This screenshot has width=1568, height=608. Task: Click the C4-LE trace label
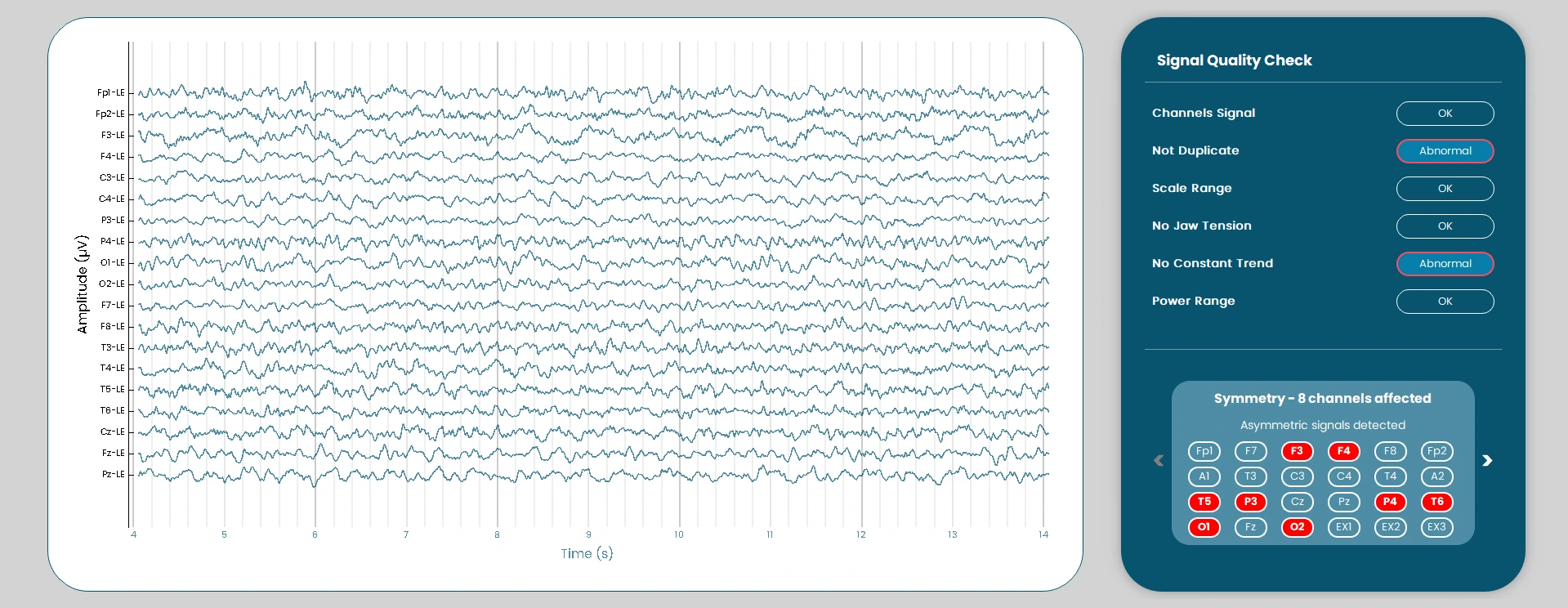(x=112, y=199)
